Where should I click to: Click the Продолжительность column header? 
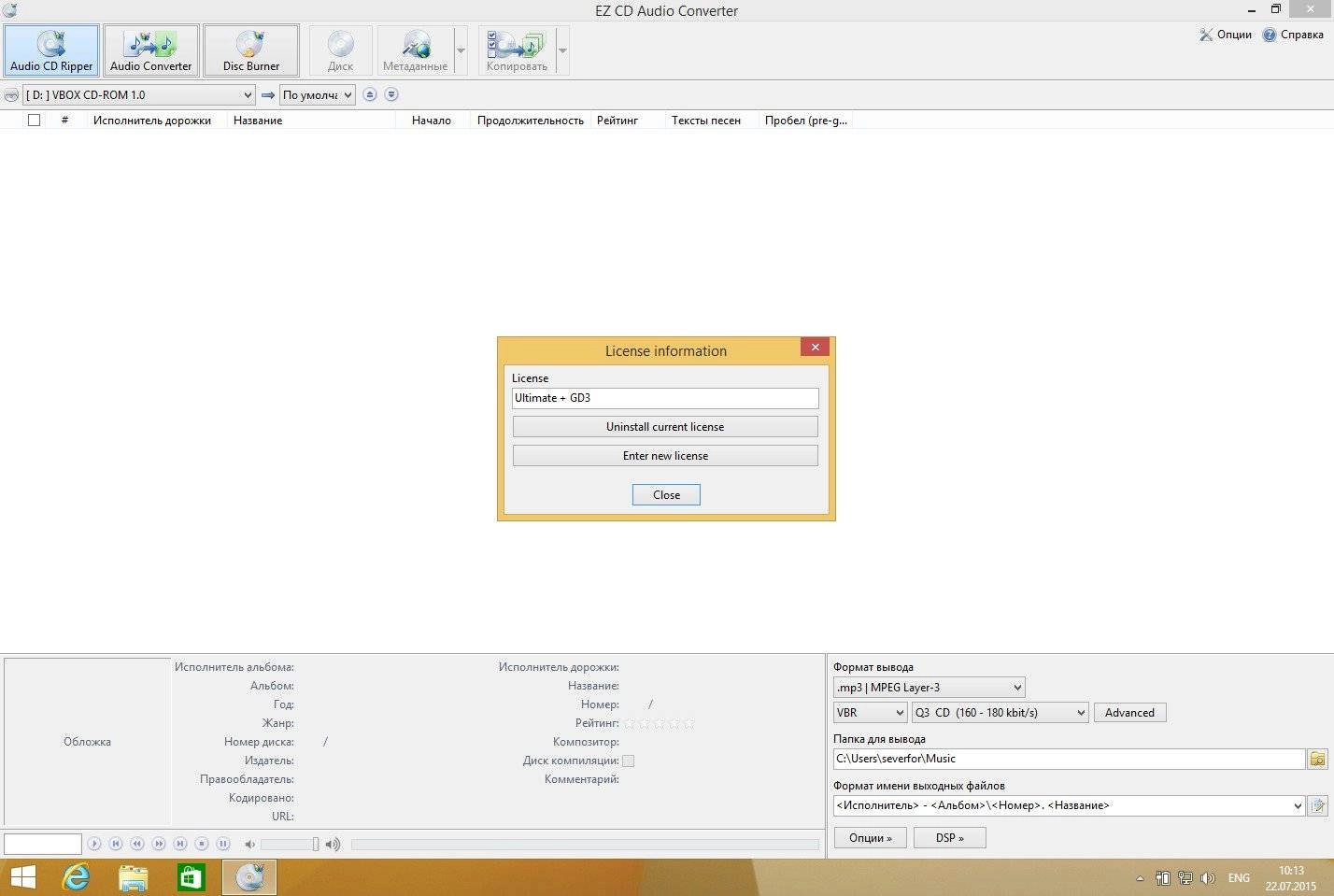tap(530, 120)
